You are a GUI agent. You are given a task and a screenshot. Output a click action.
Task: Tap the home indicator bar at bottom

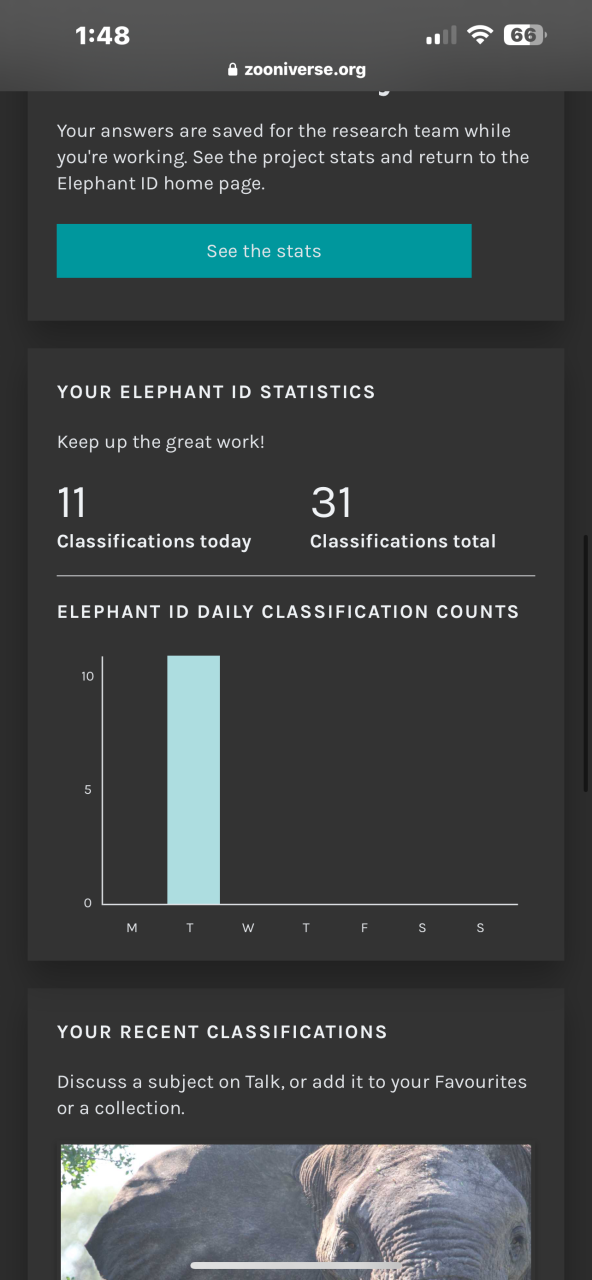tap(296, 1266)
